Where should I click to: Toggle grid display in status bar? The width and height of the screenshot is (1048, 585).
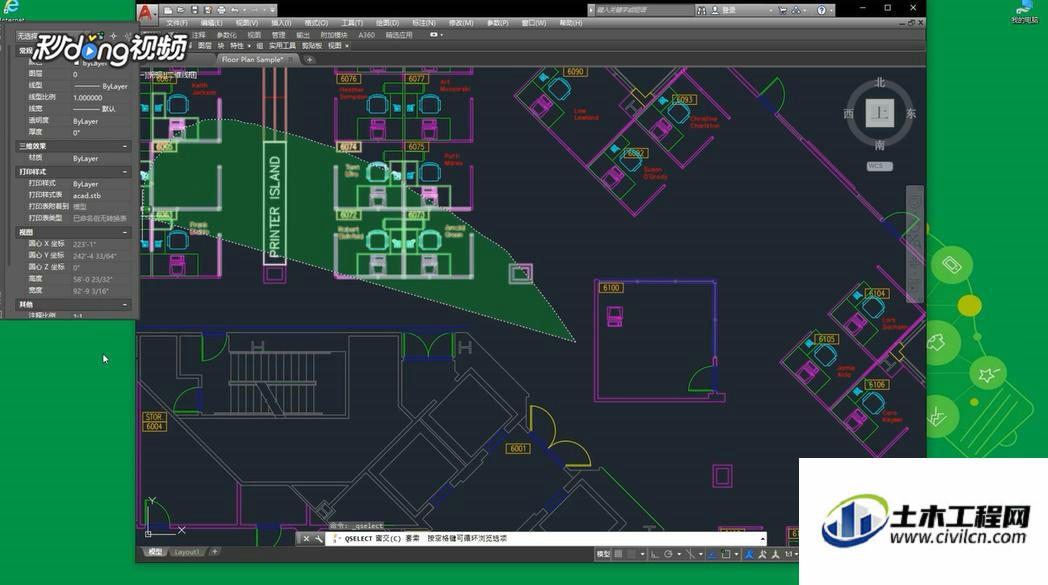618,554
